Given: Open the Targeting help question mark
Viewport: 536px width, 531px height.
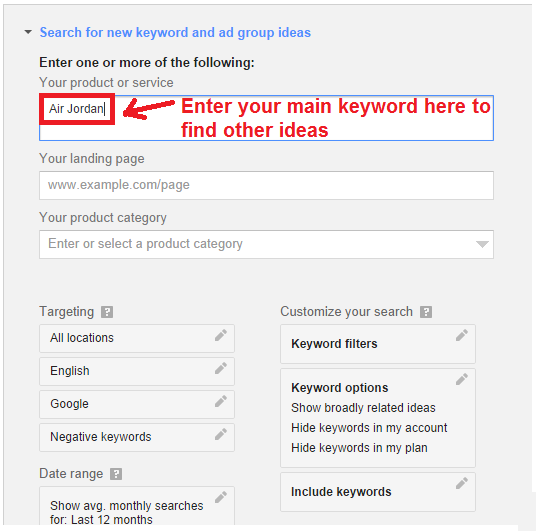Looking at the screenshot, I should [x=107, y=312].
